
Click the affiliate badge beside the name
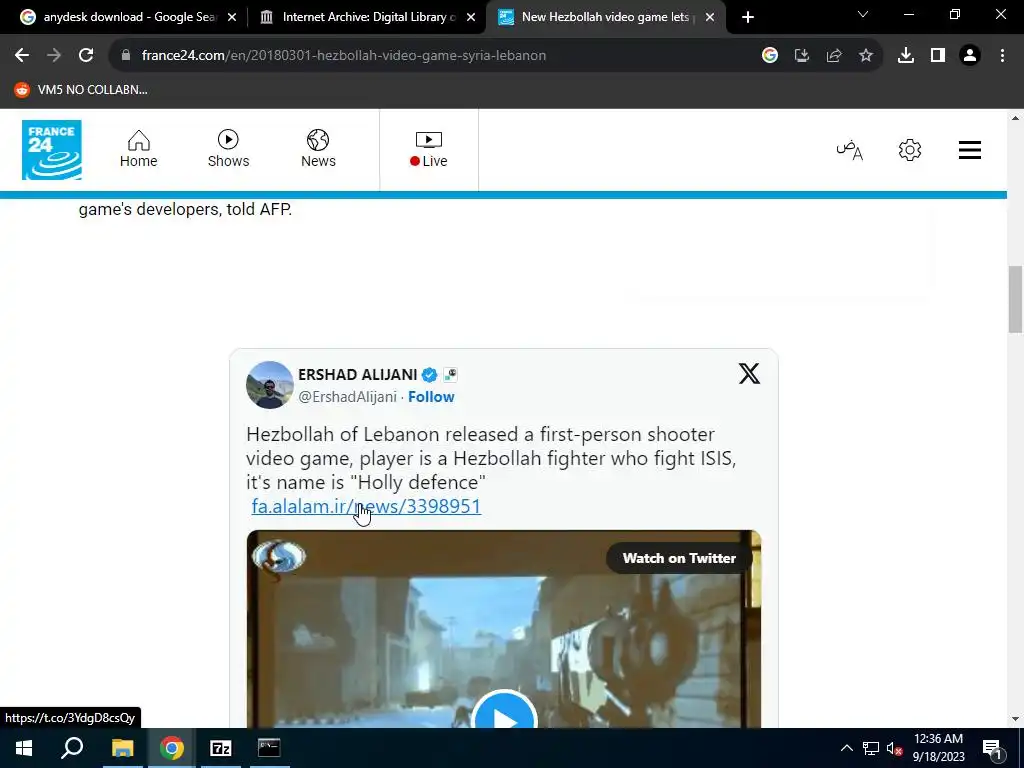pyautogui.click(x=450, y=375)
